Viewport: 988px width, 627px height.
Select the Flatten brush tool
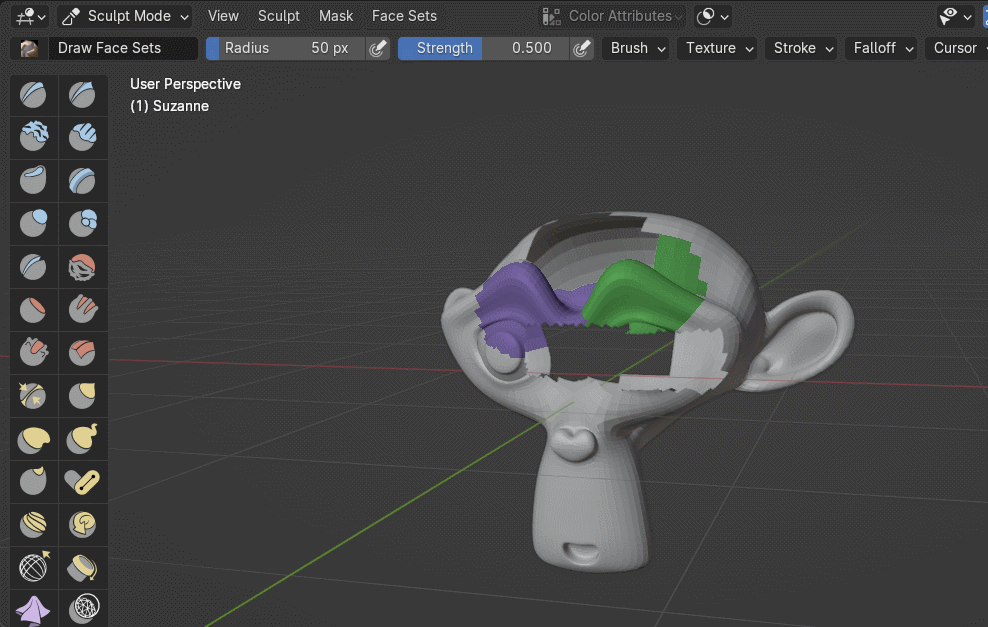[x=33, y=309]
